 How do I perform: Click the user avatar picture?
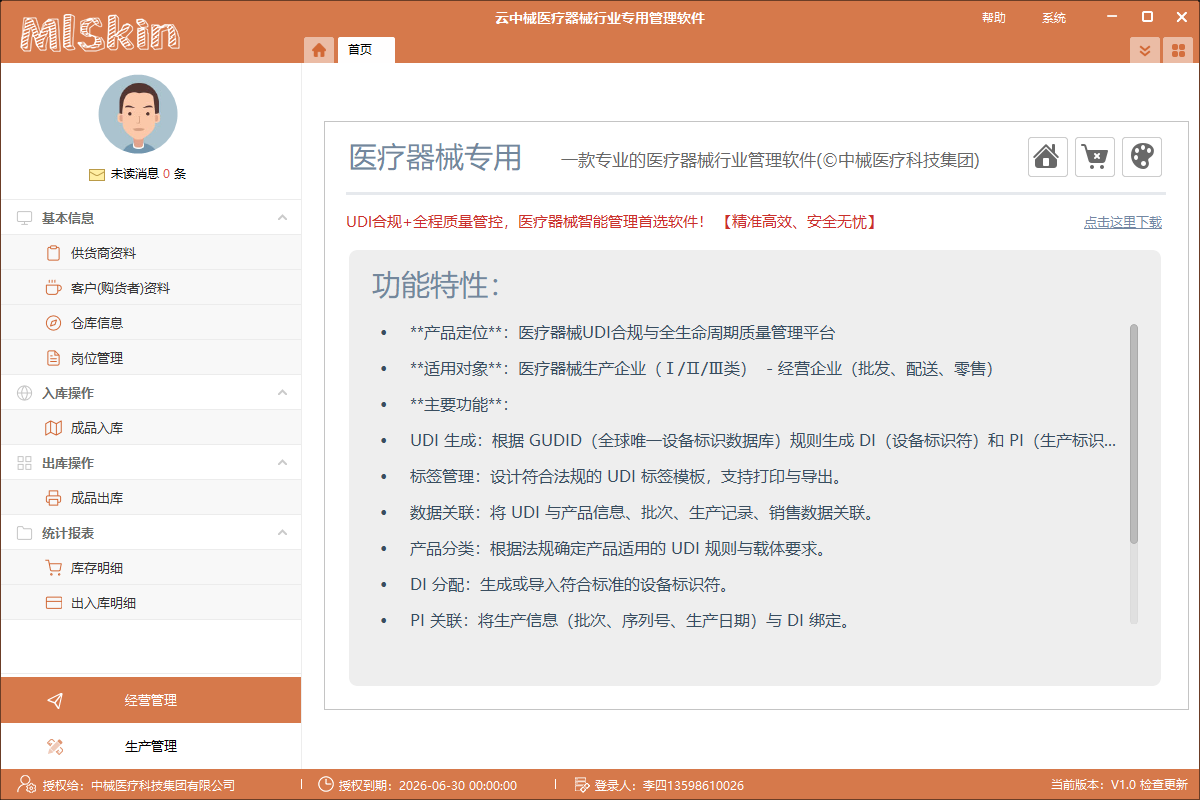tap(138, 114)
